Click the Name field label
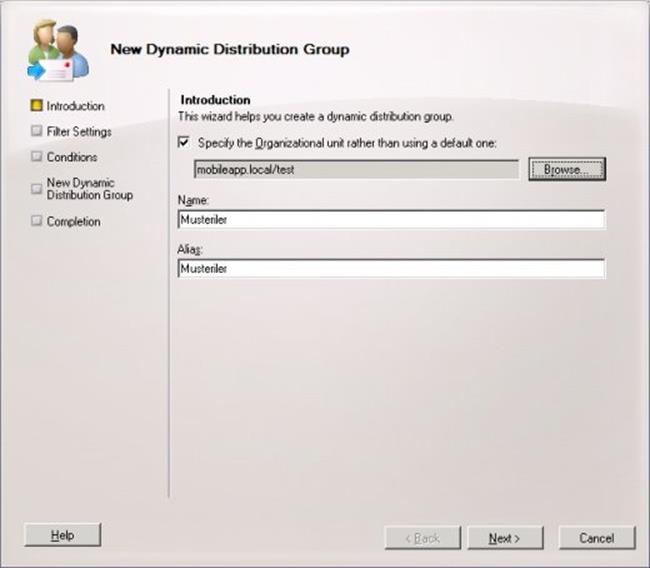The width and height of the screenshot is (650, 568). coord(193,200)
